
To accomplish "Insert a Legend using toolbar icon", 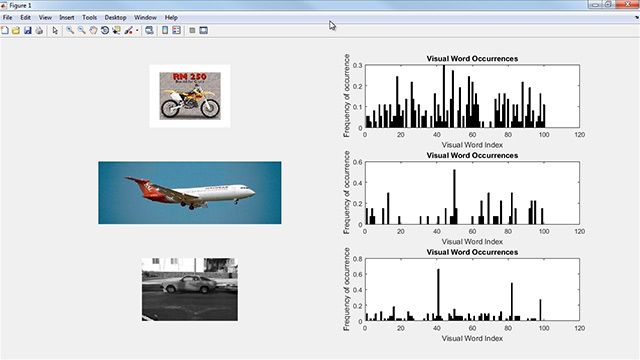I will pyautogui.click(x=176, y=31).
